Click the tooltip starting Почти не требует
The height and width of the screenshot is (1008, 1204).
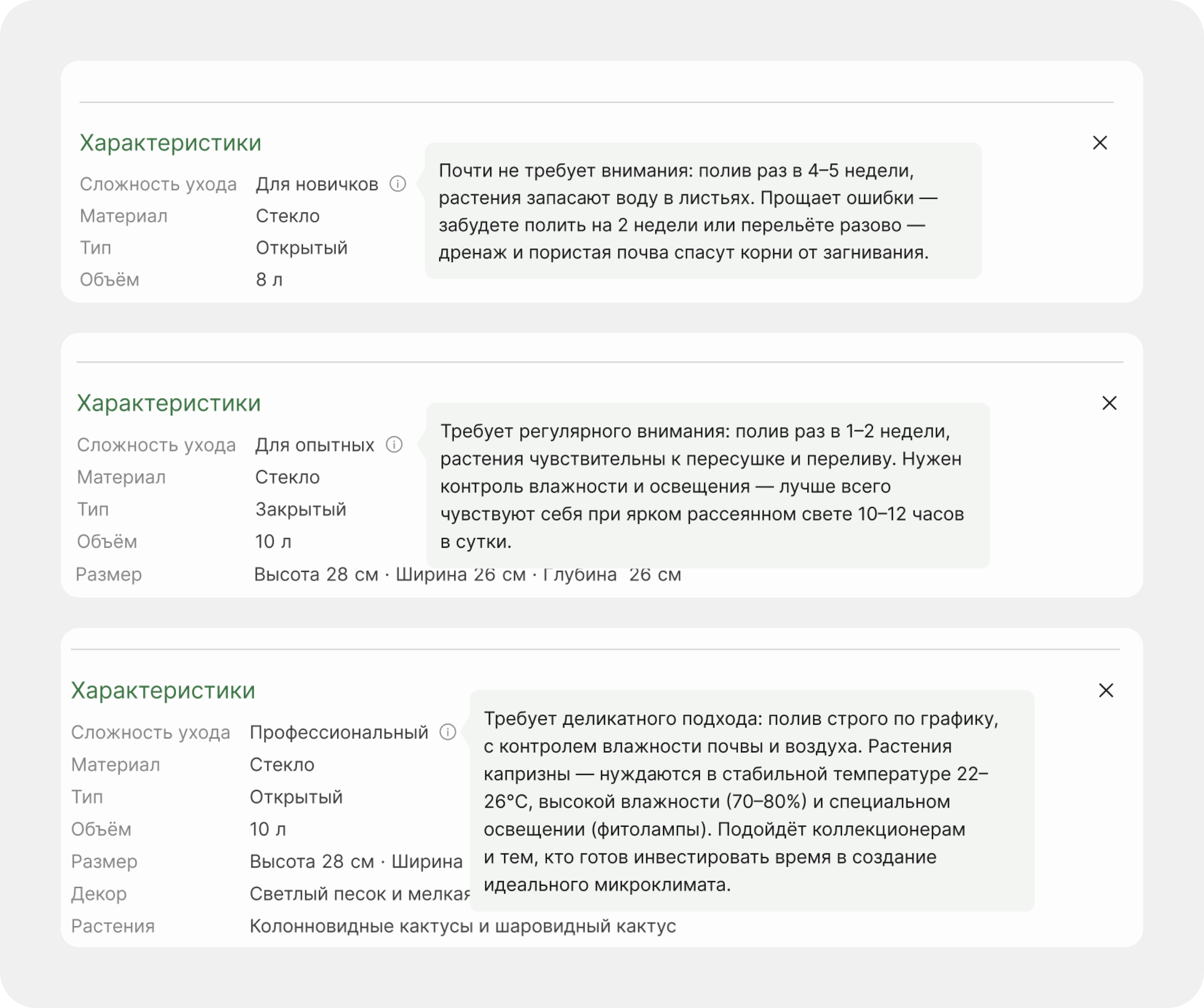click(703, 211)
